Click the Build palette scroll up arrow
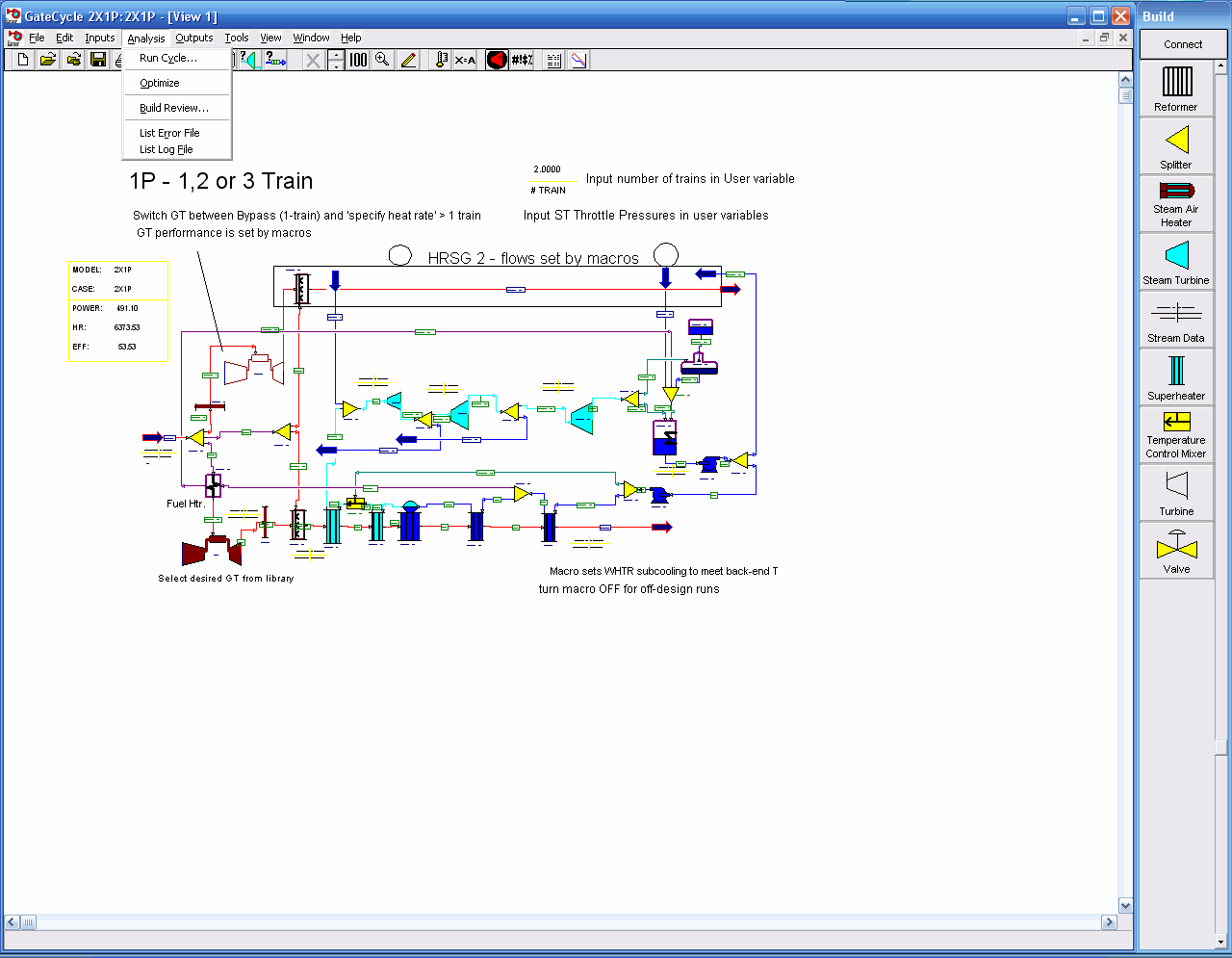The height and width of the screenshot is (958, 1232). [1220, 66]
